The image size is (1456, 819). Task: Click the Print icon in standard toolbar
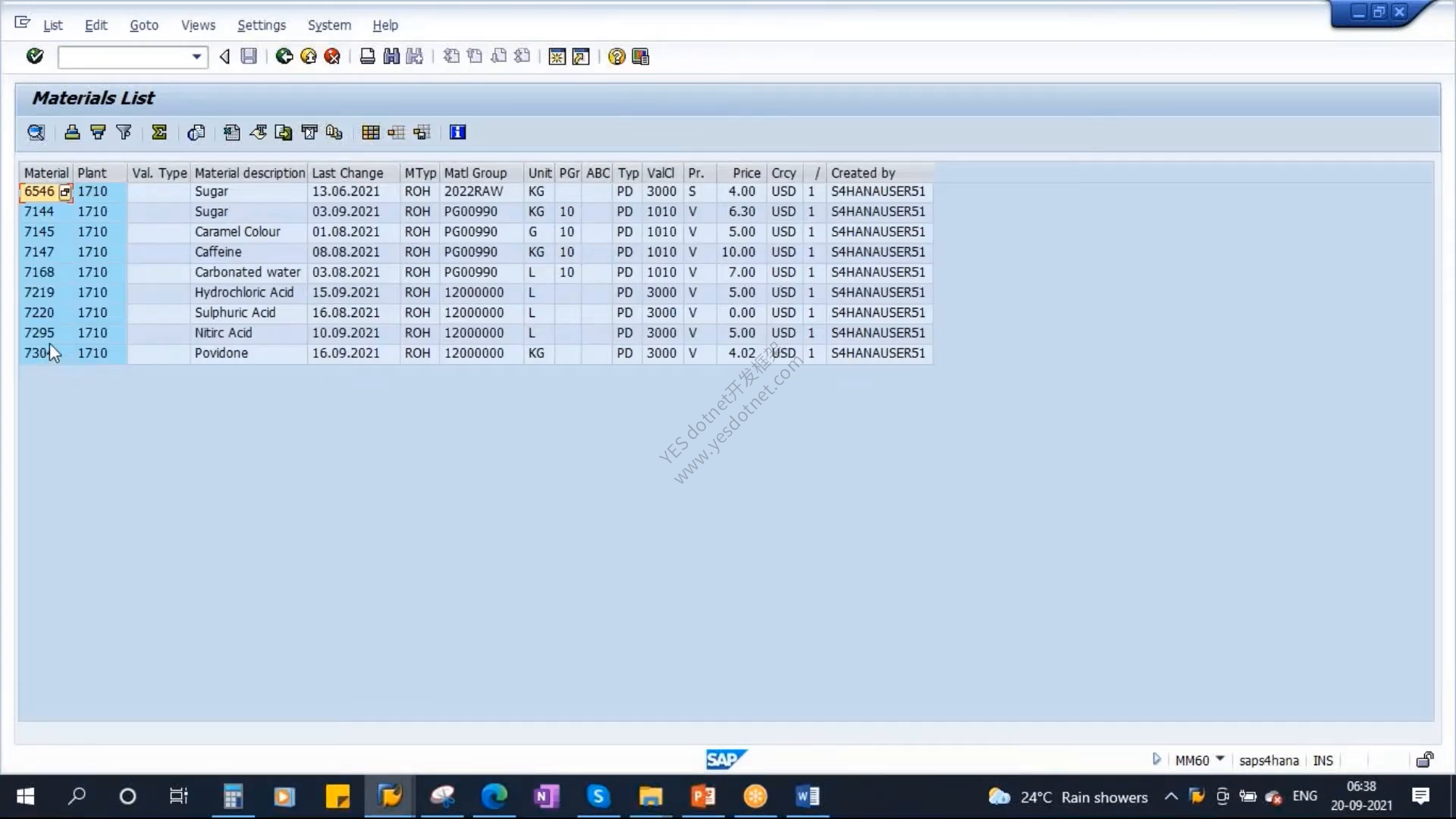point(367,56)
